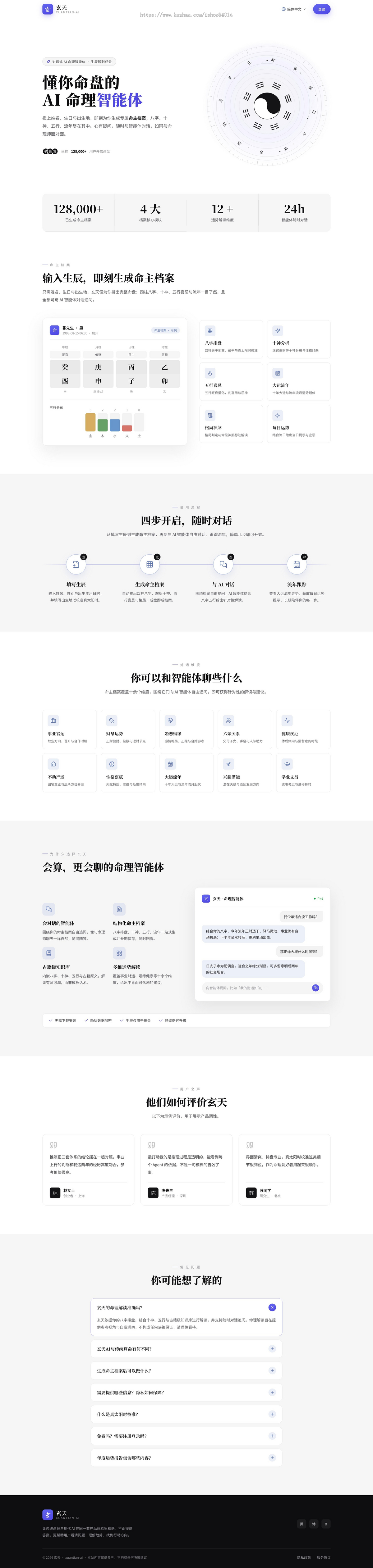Click the 庚 heavenly stem tile
The width and height of the screenshot is (373, 1568).
click(98, 367)
